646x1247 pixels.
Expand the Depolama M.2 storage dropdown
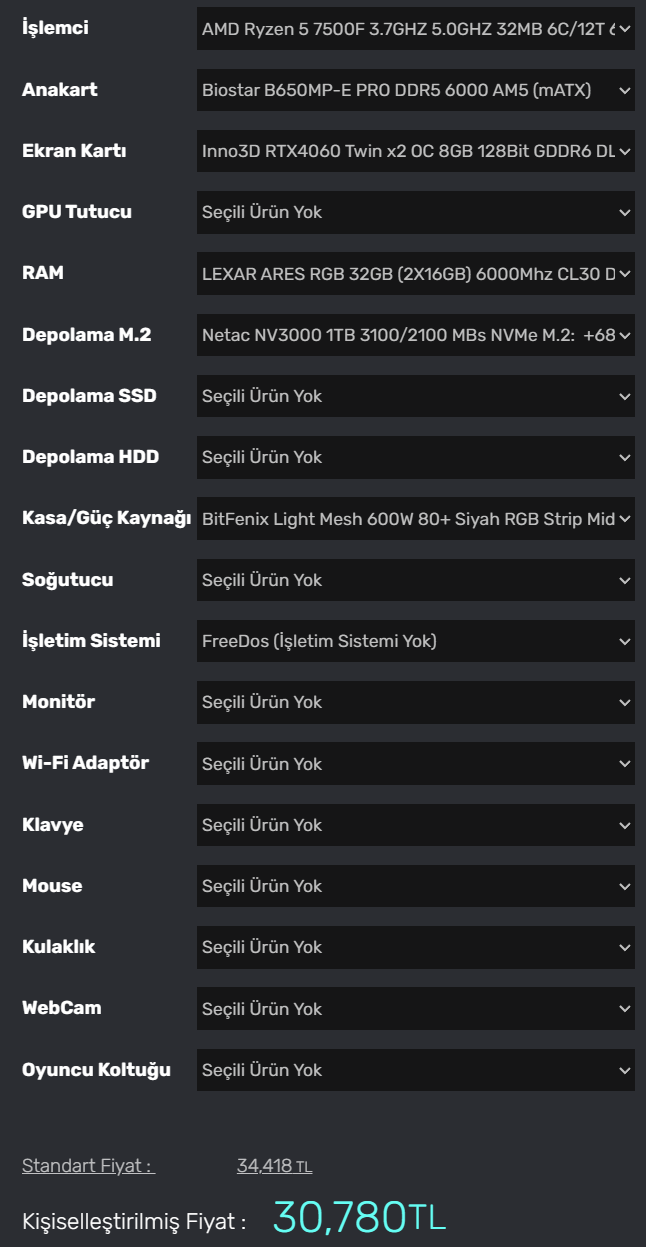point(415,335)
